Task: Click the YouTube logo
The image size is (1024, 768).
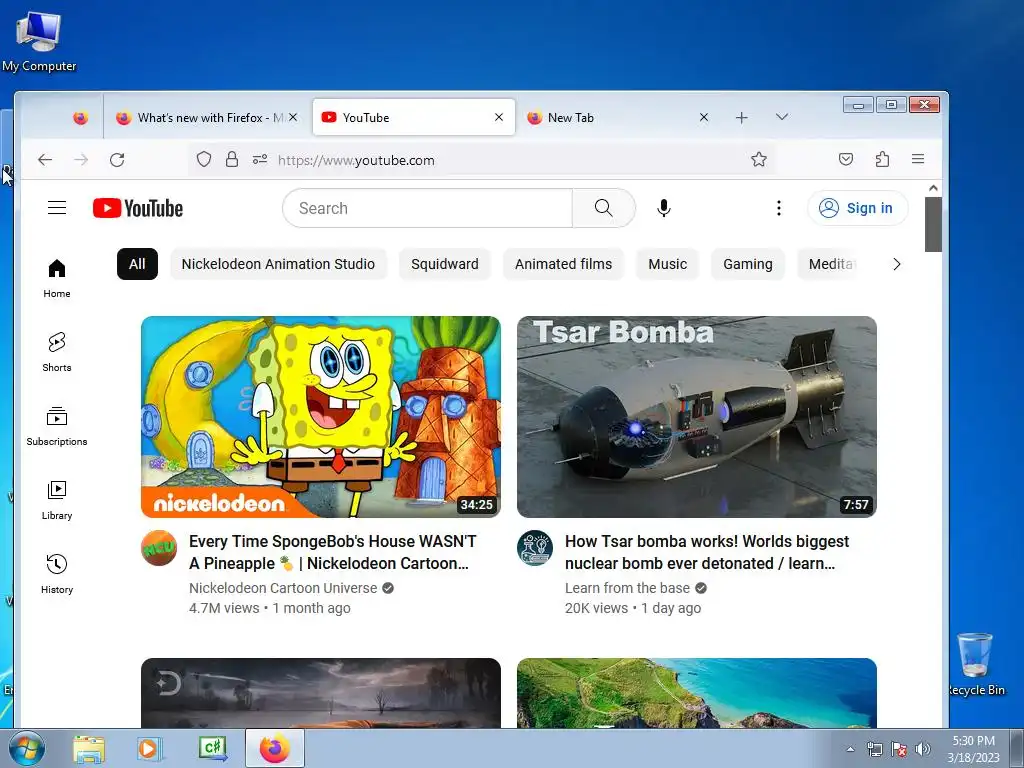Action: tap(138, 208)
